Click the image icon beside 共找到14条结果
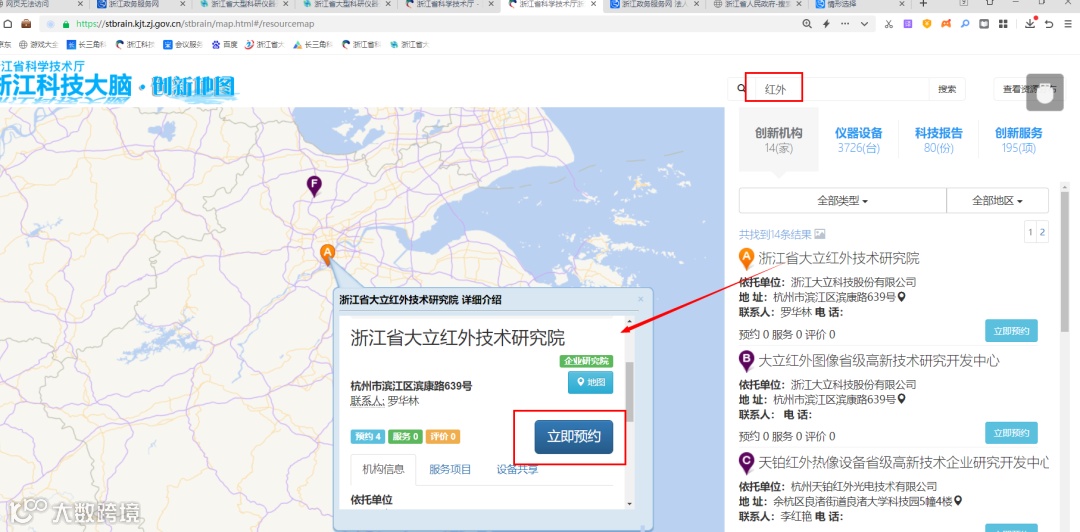1080x532 pixels. (820, 234)
